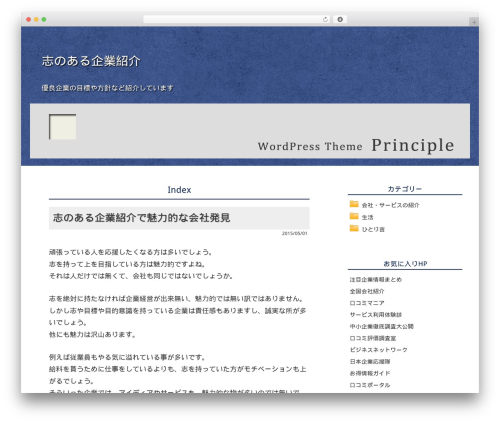Open a new tab with the plus button
Screen dimensions: 500x423
coord(474,22)
